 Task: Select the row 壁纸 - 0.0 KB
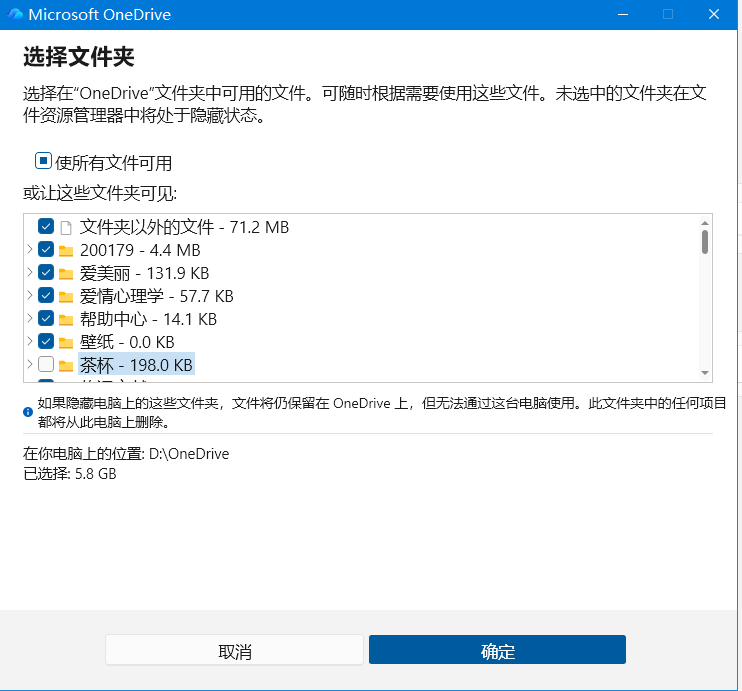click(x=127, y=342)
